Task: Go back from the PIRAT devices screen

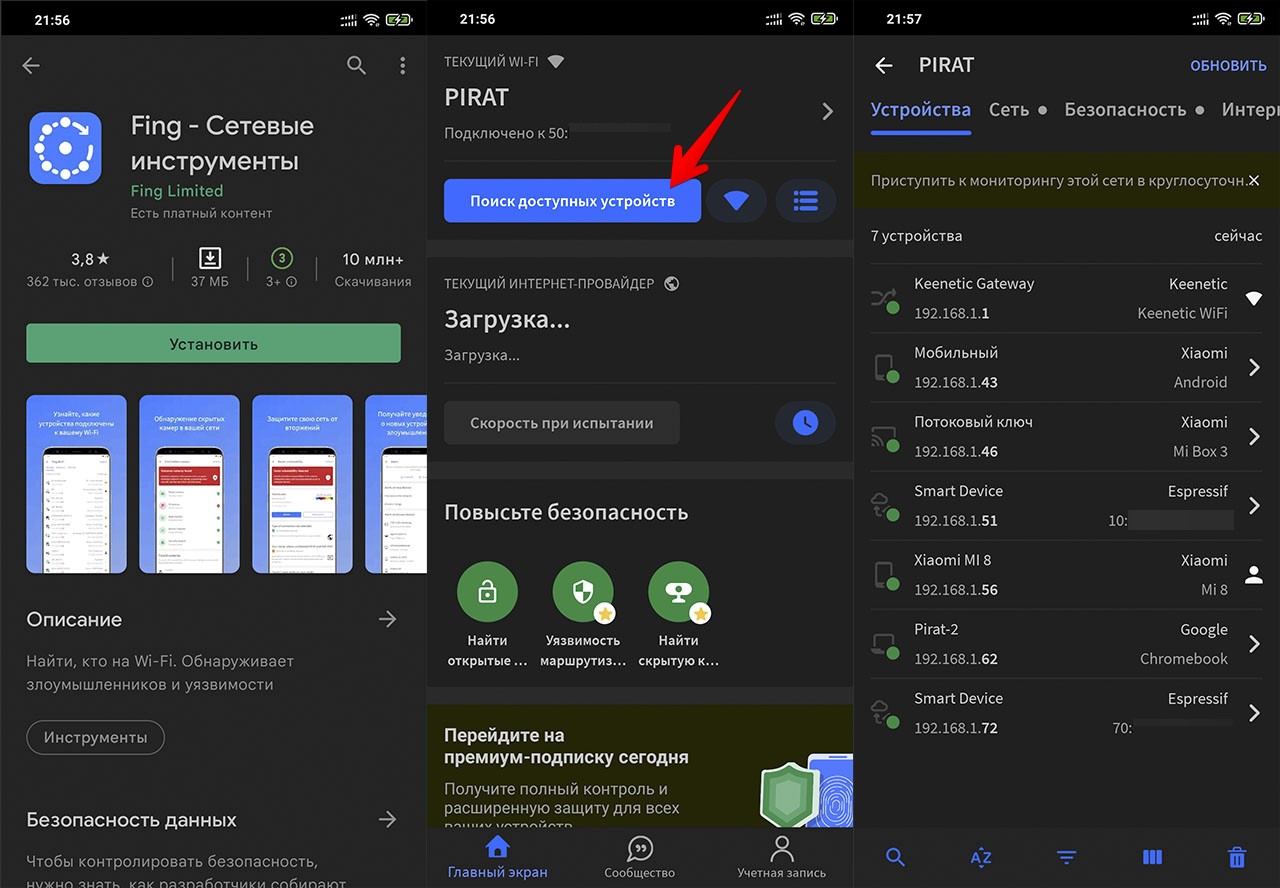Action: pyautogui.click(x=883, y=65)
